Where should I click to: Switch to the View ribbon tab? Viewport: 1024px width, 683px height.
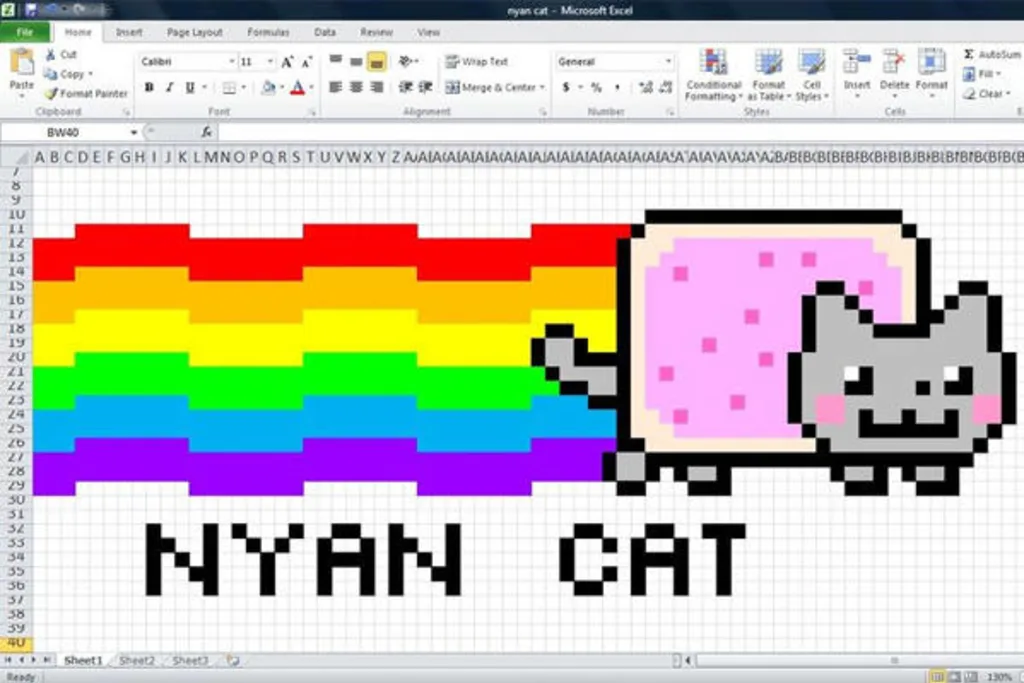tap(428, 32)
